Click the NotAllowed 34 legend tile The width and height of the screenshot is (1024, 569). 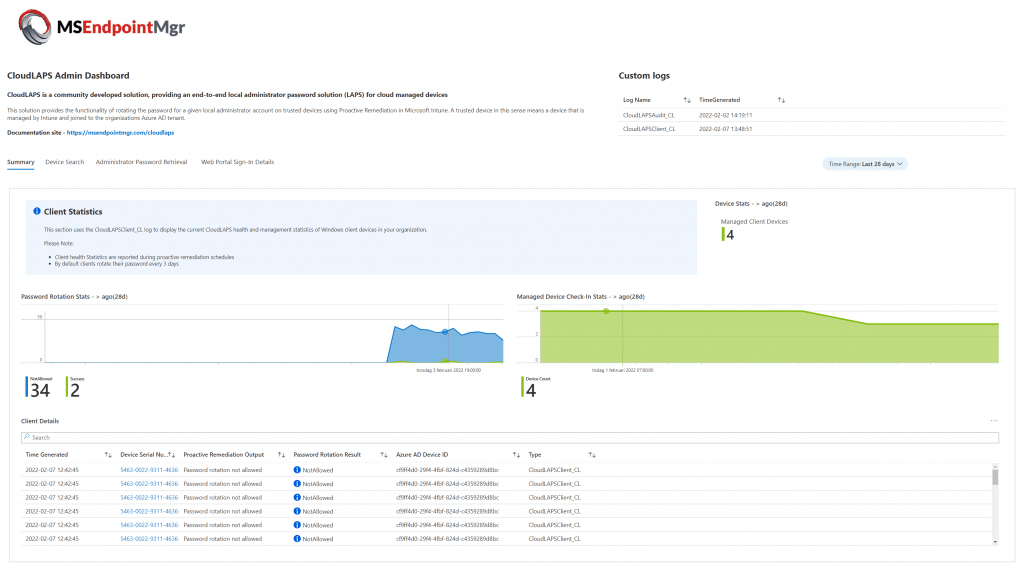click(39, 387)
